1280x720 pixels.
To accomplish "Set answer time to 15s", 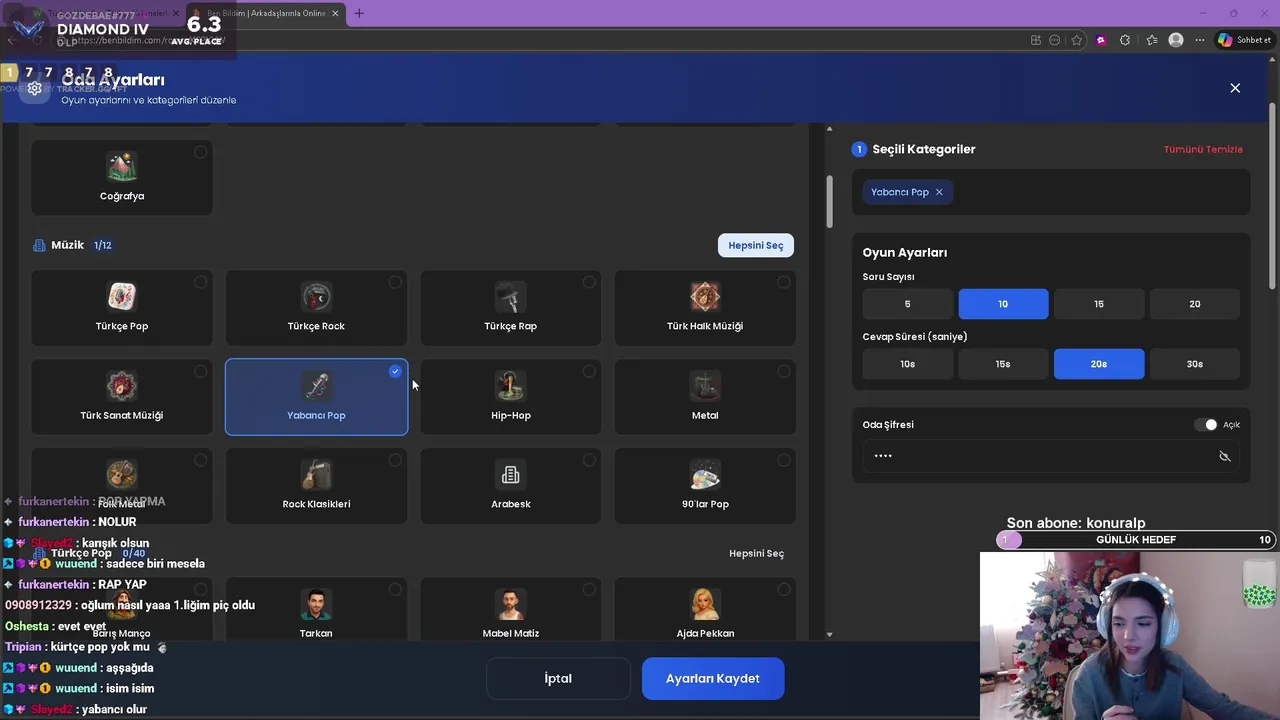I will tap(1003, 364).
